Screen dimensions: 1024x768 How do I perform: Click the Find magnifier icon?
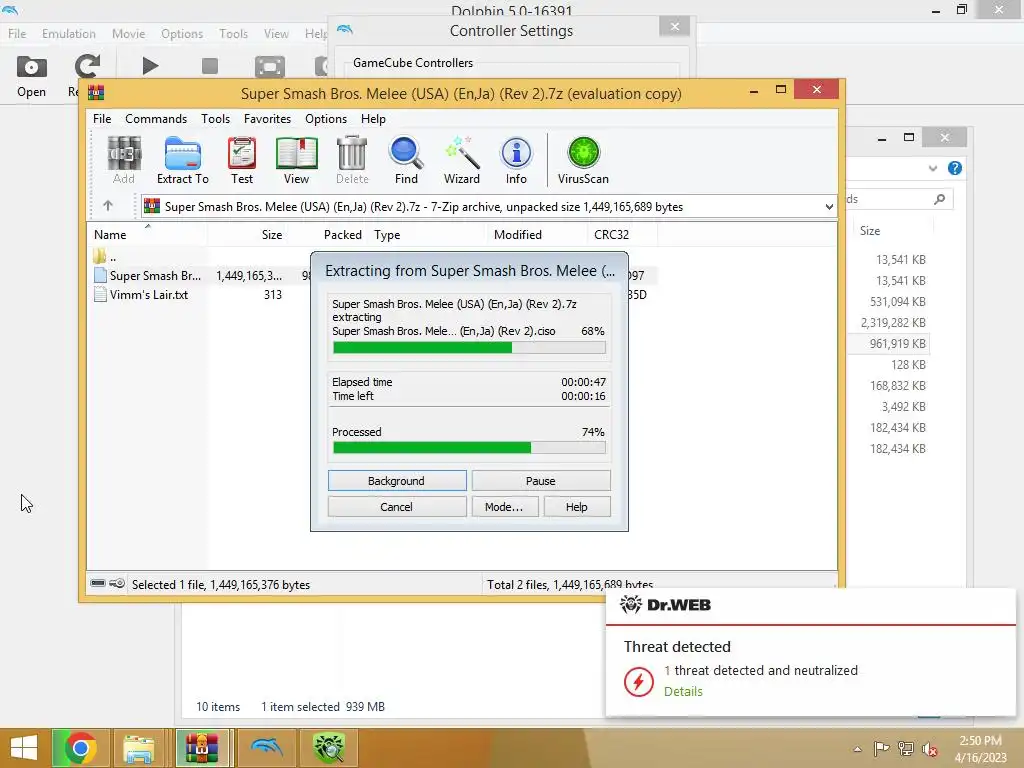click(x=406, y=160)
